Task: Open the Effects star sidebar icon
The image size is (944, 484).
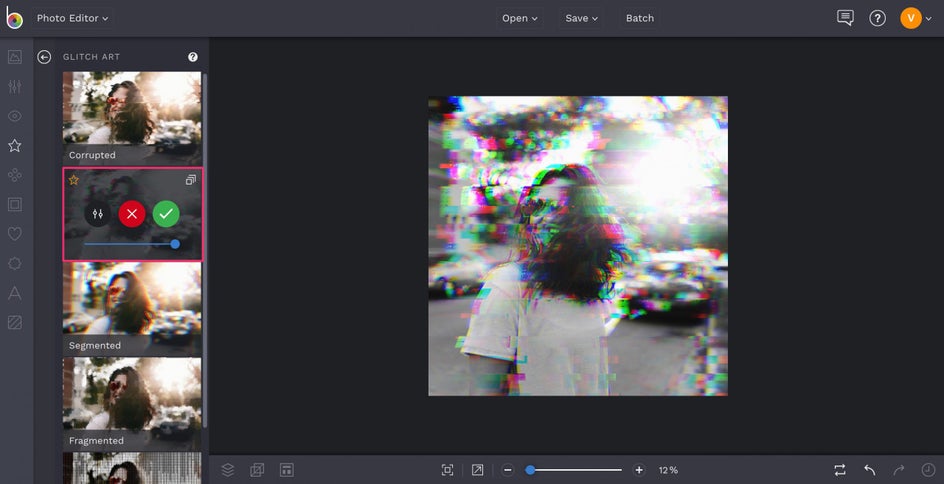Action: (15, 146)
